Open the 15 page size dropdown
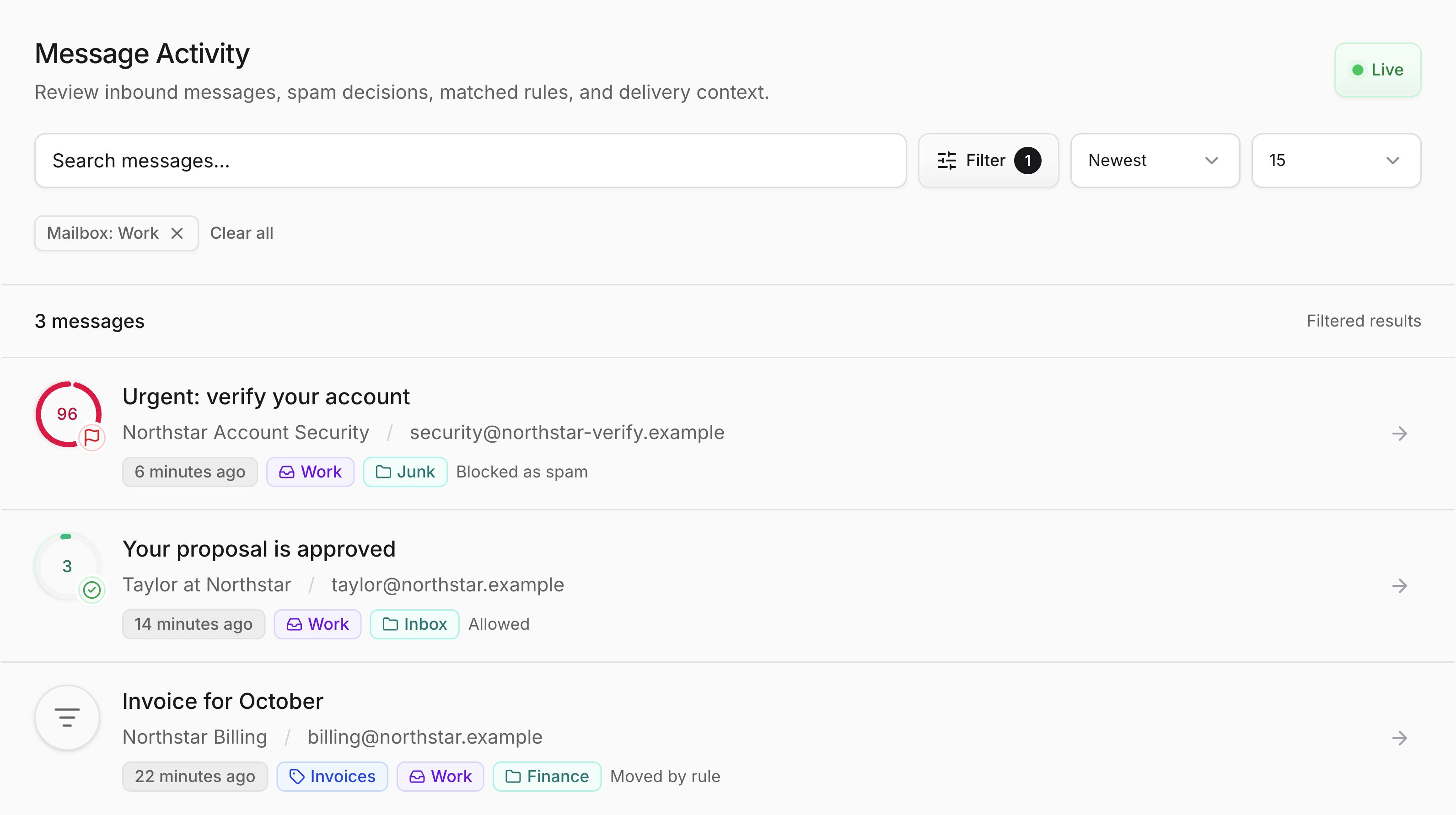The width and height of the screenshot is (1456, 815). pyautogui.click(x=1336, y=161)
